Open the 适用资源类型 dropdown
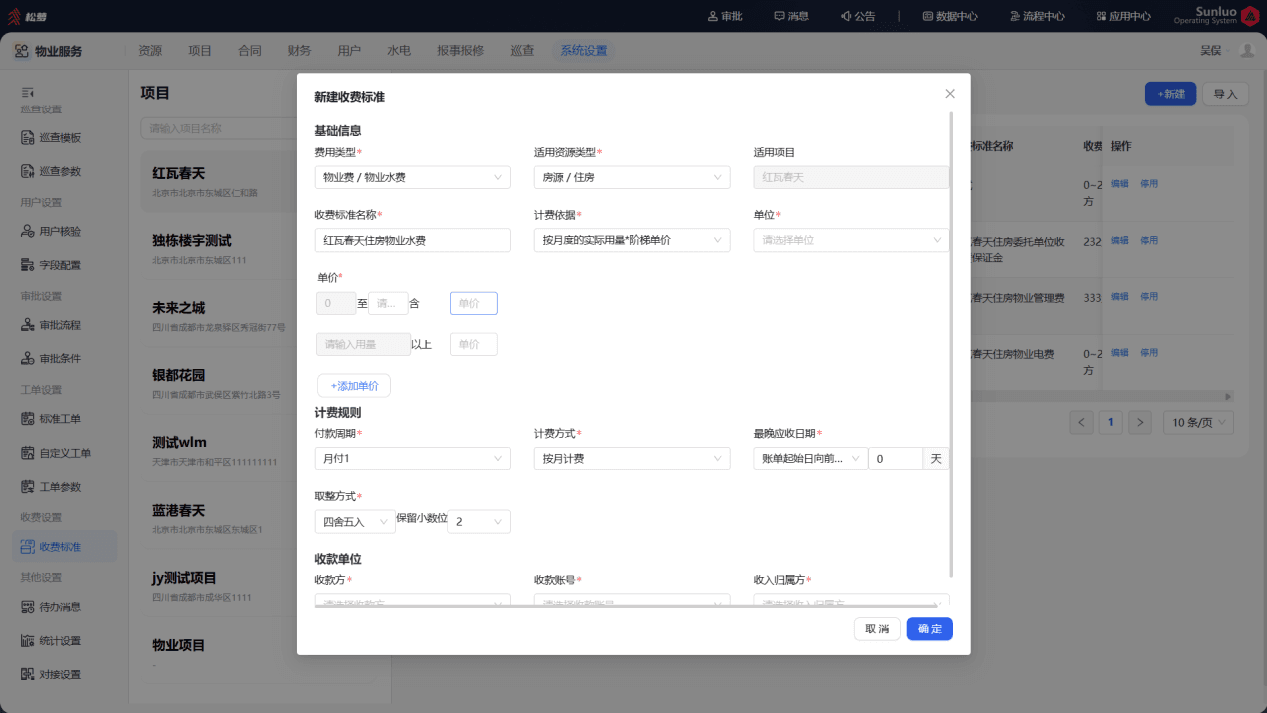 [x=632, y=177]
